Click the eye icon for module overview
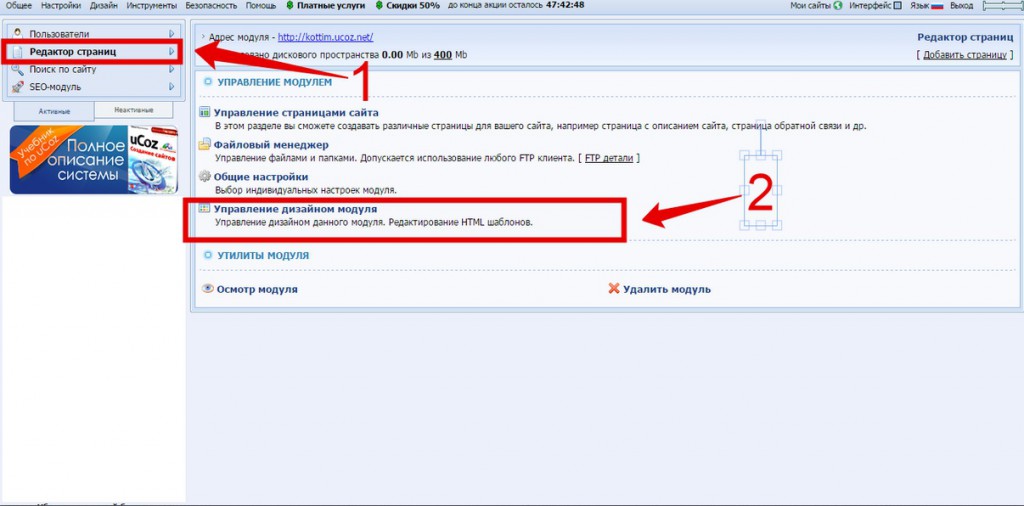 208,288
